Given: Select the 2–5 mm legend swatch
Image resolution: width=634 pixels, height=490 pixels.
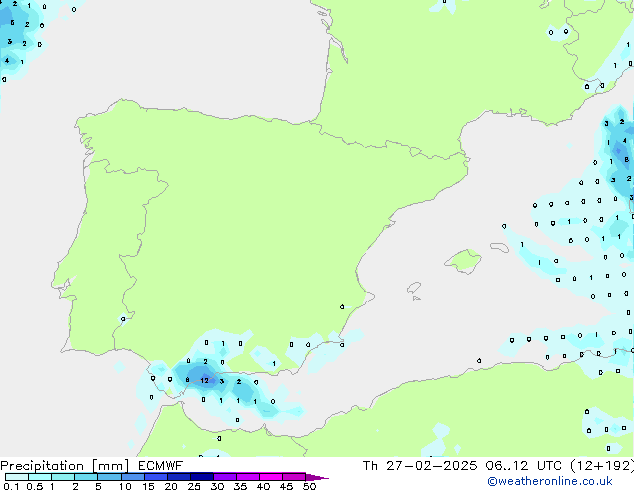Looking at the screenshot, I should [x=86, y=477].
